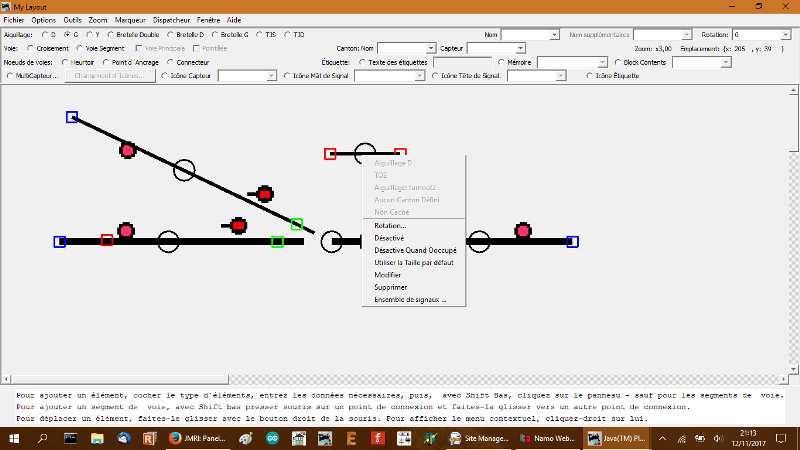Click the green connection square on the diagonal track
800x450 pixels.
(297, 224)
